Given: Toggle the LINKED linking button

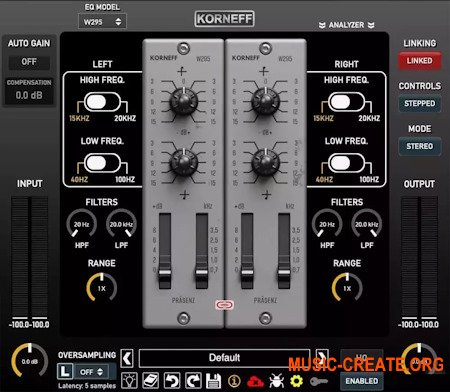Looking at the screenshot, I should 419,61.
